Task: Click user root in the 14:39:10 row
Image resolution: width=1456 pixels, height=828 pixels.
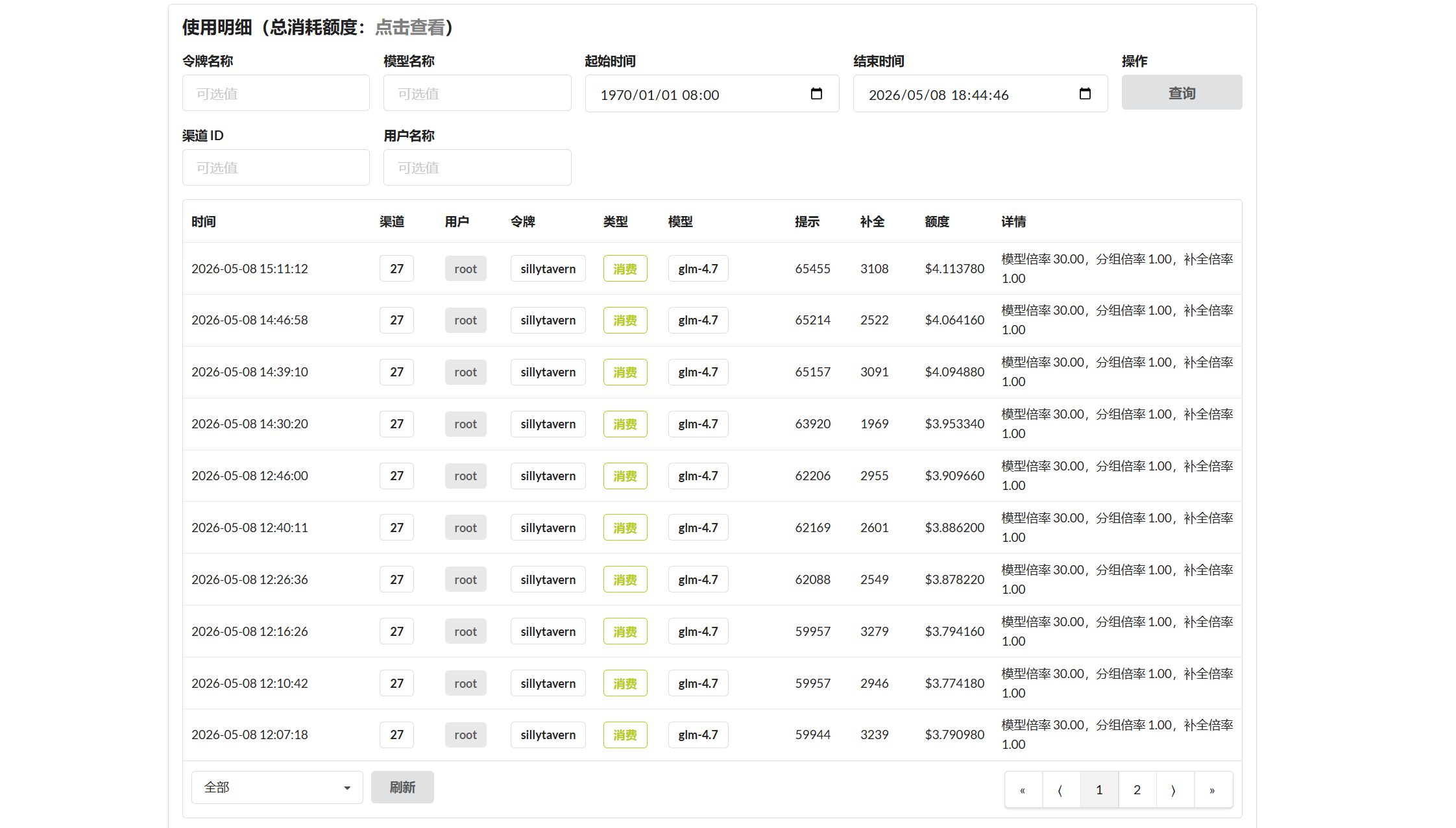Action: [465, 372]
